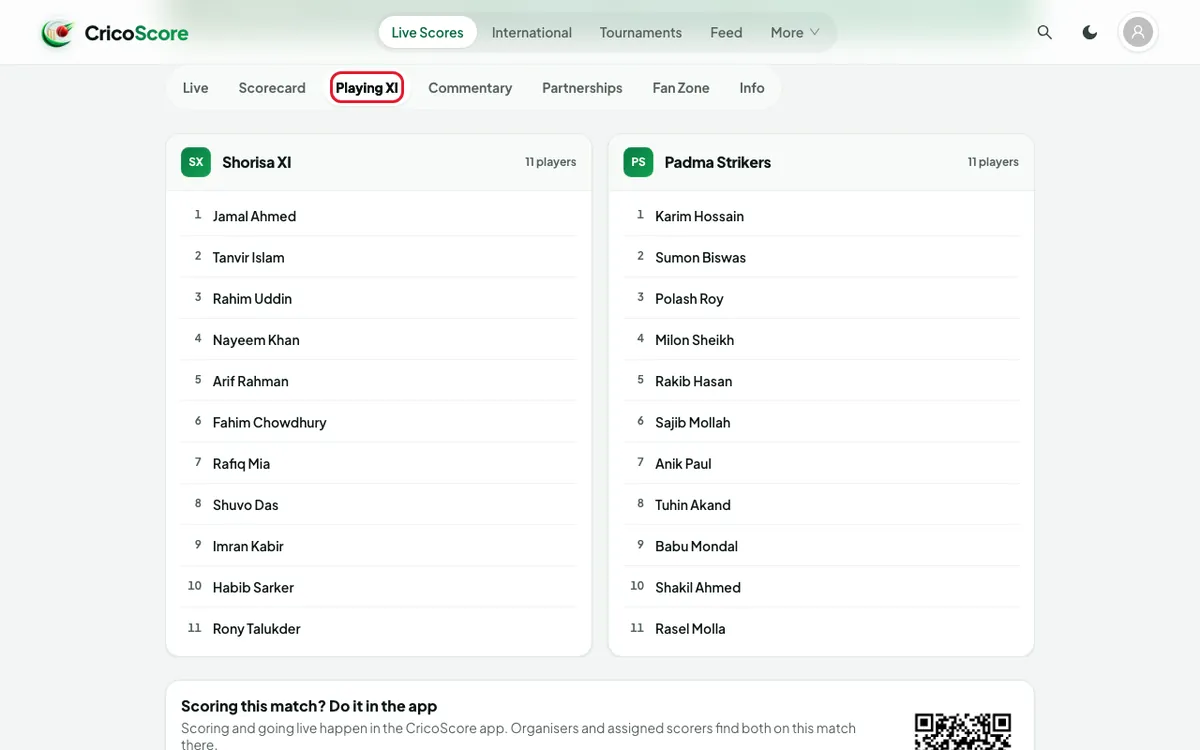
Task: Open the search icon
Action: point(1045,33)
